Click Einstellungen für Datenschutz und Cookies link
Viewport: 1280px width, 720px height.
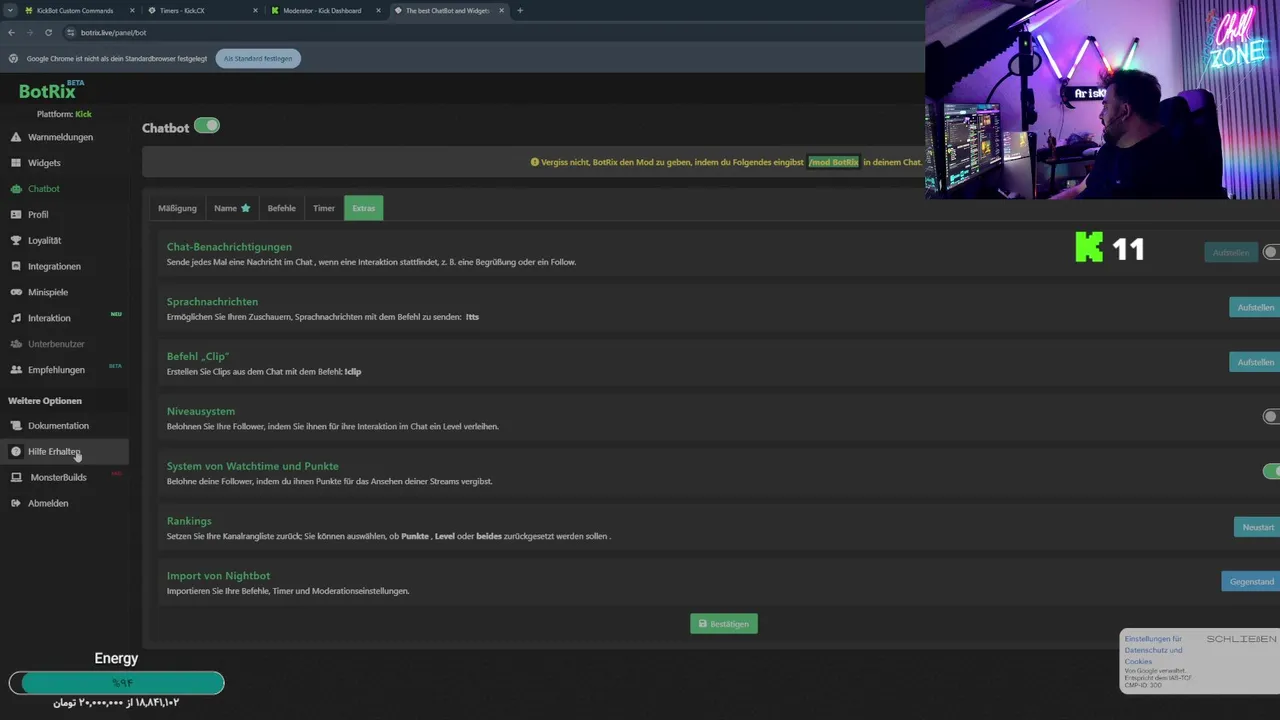tap(1153, 650)
